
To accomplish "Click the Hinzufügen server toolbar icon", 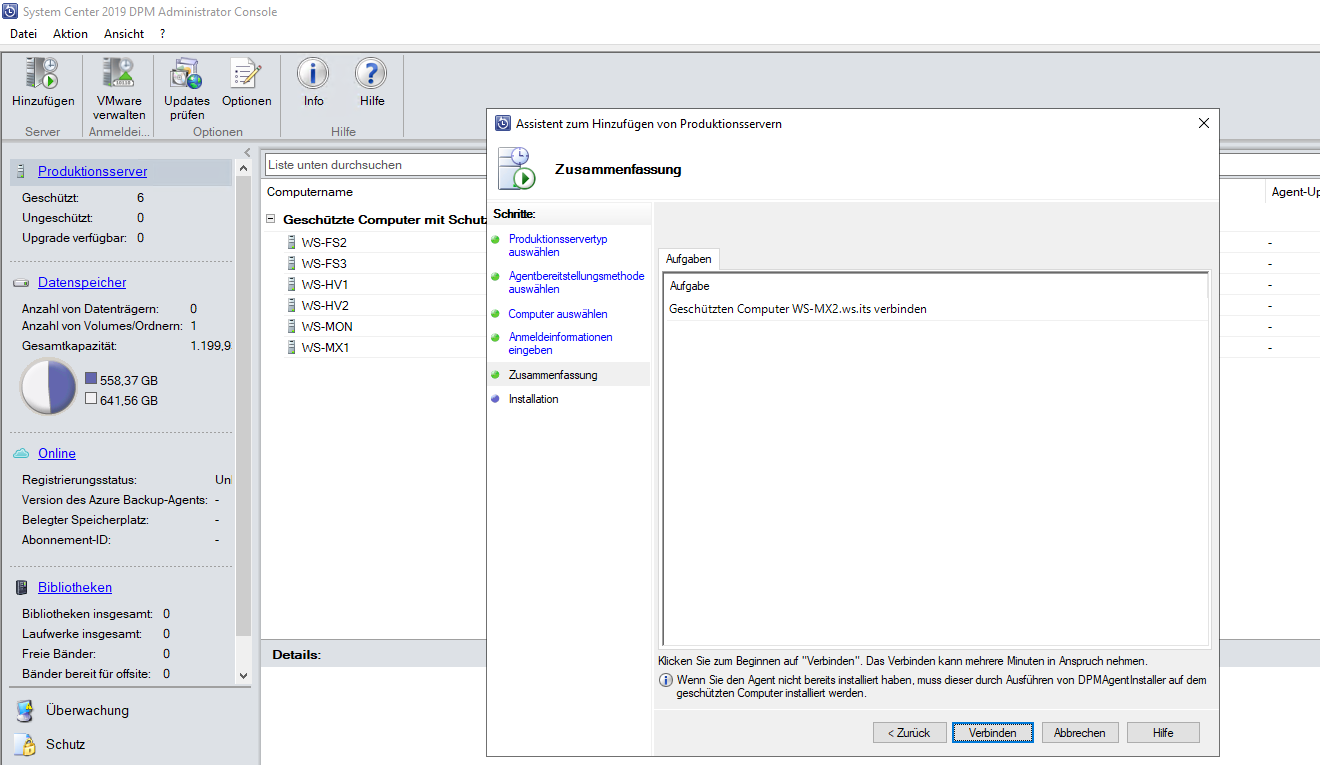I will click(x=43, y=76).
